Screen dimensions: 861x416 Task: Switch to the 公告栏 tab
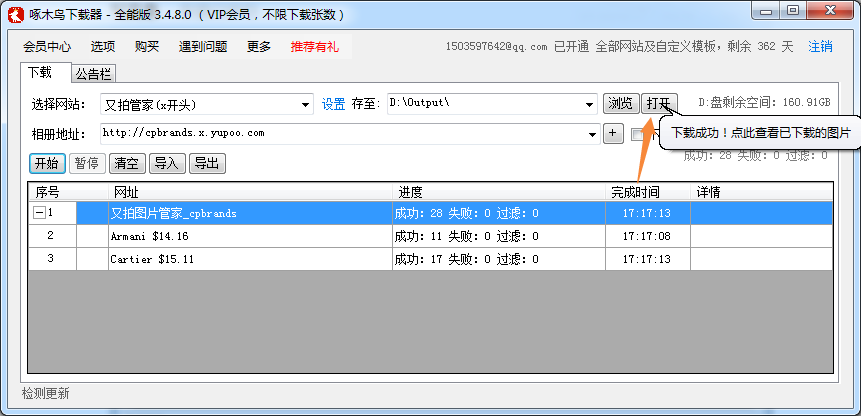pos(93,74)
